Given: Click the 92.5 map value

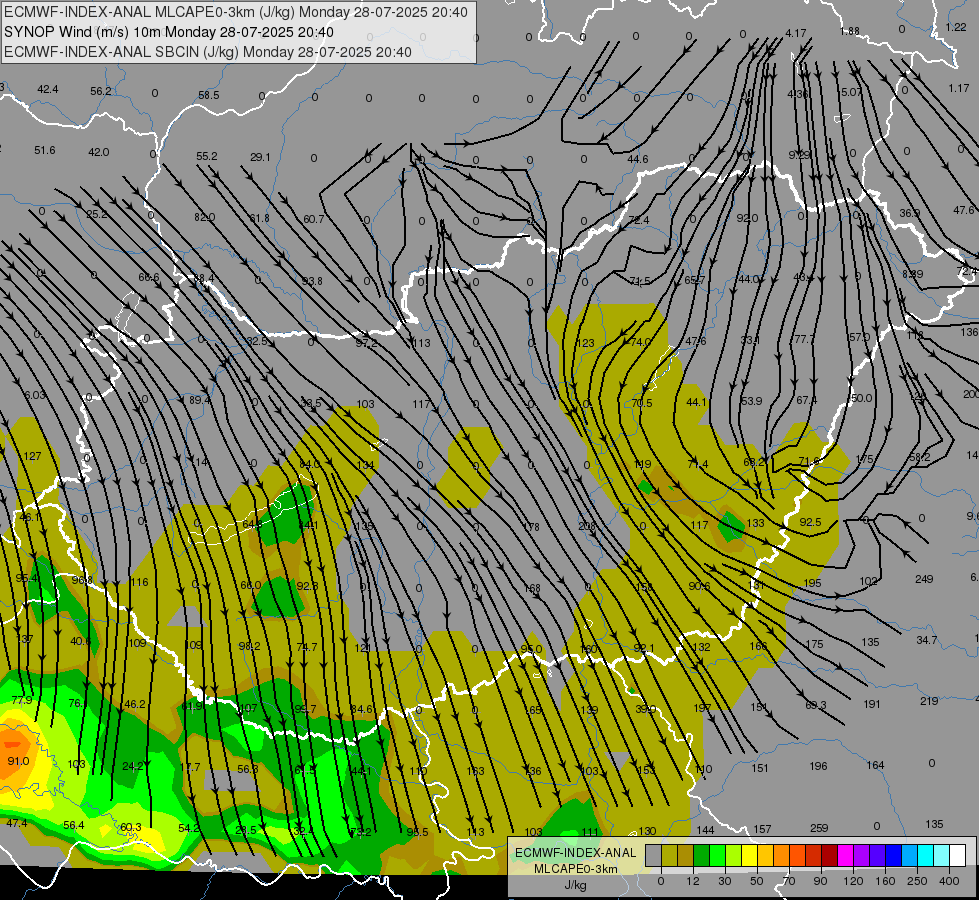Looking at the screenshot, I should click(x=810, y=522).
